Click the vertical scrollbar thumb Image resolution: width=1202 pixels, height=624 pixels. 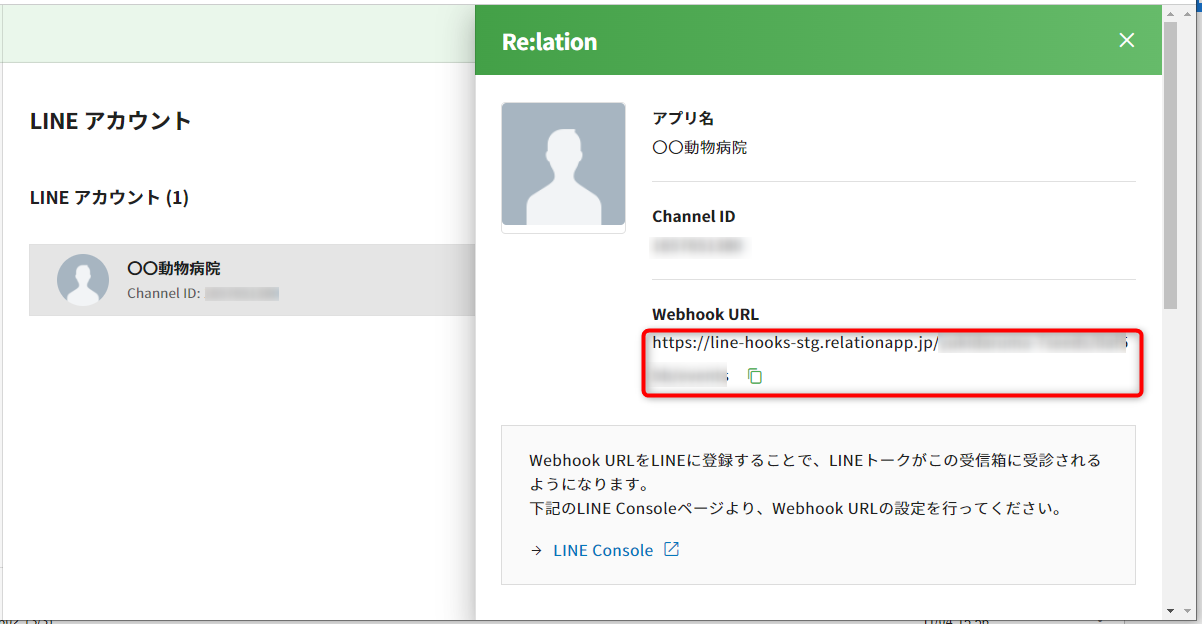coord(1171,160)
